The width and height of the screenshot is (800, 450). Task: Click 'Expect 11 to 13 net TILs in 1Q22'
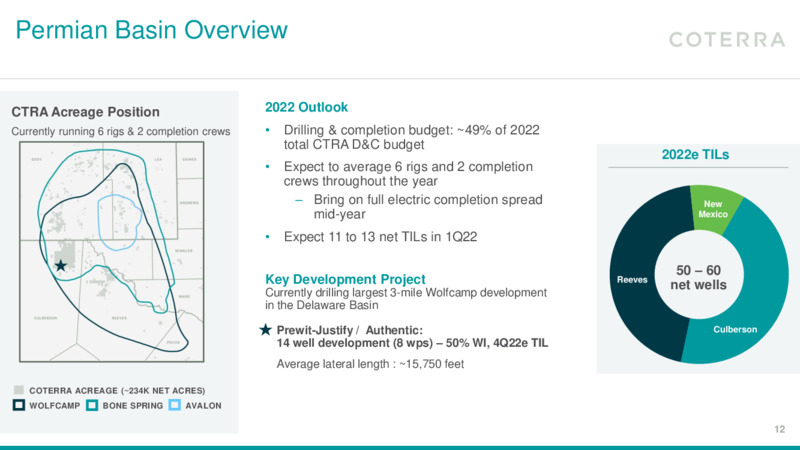[380, 237]
